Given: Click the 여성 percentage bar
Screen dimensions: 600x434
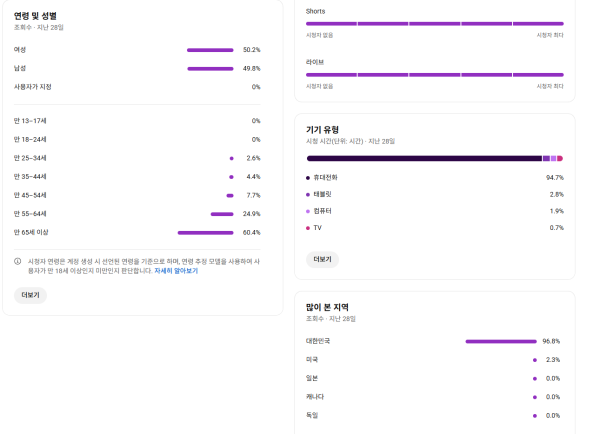Looking at the screenshot, I should pos(210,50).
